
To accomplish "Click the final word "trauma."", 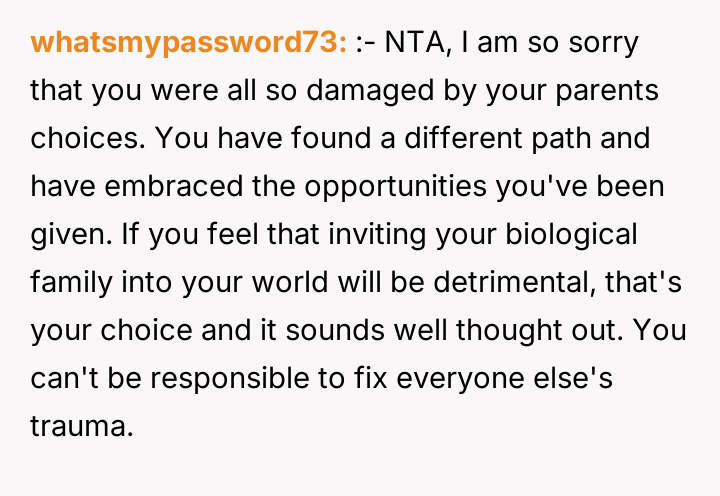I will point(82,420).
